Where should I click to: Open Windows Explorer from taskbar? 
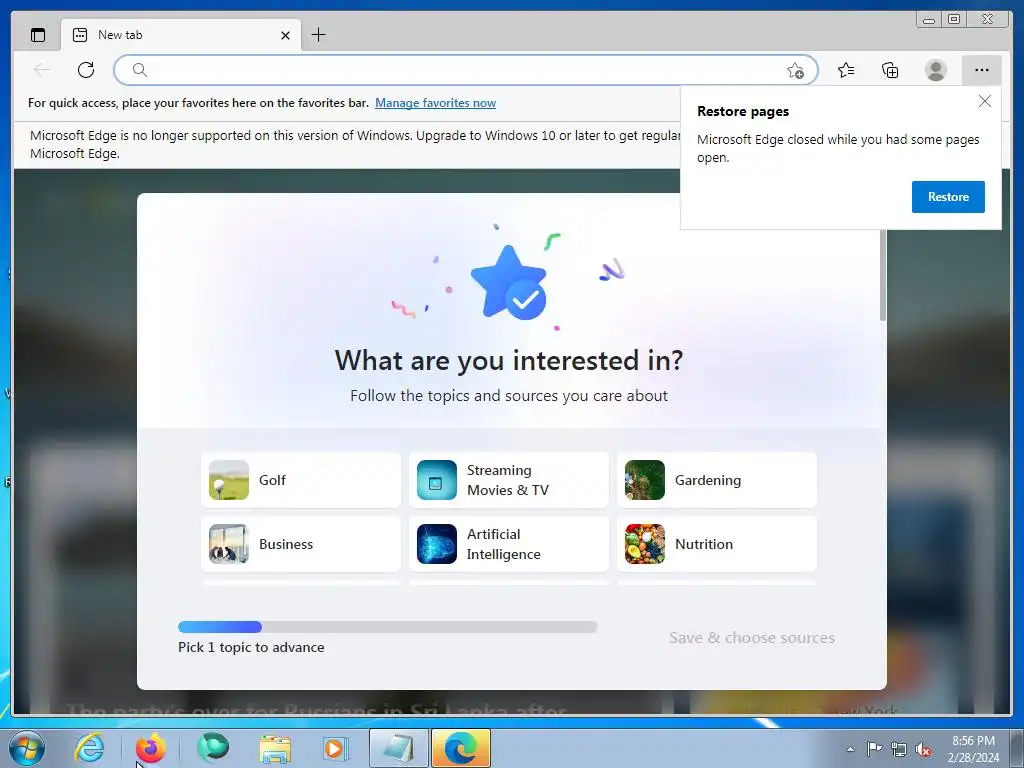tap(275, 748)
